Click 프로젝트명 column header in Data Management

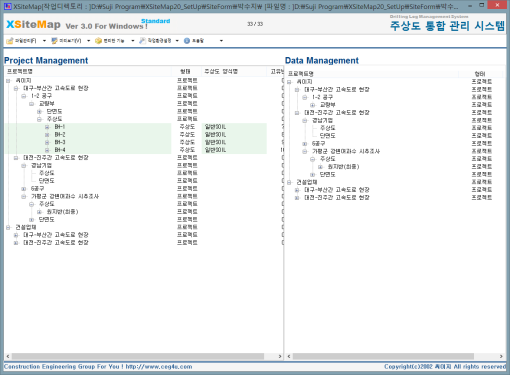pos(372,73)
